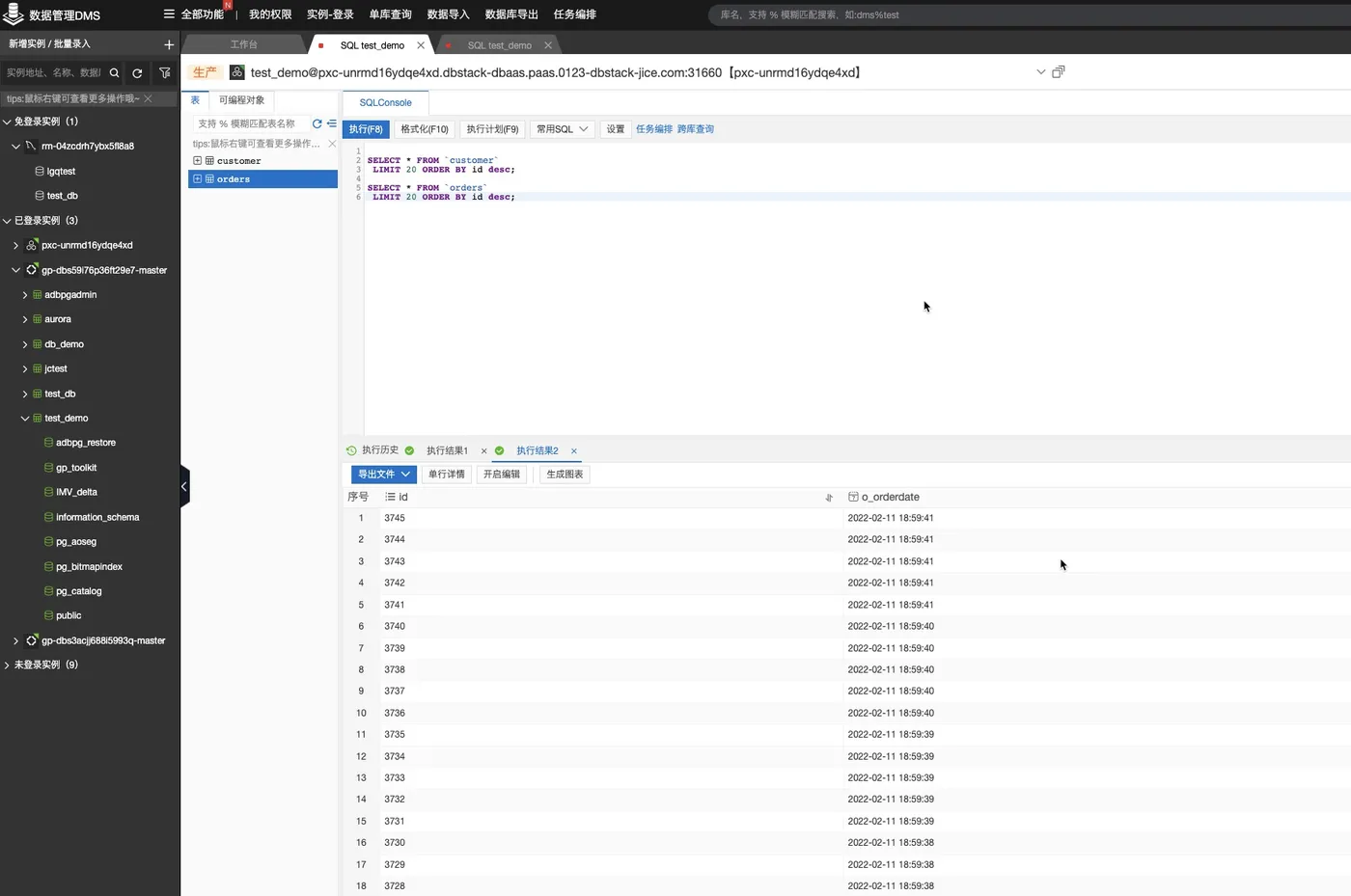Select the SQLConsole tab
Viewport: 1351px width, 896px height.
(x=385, y=102)
